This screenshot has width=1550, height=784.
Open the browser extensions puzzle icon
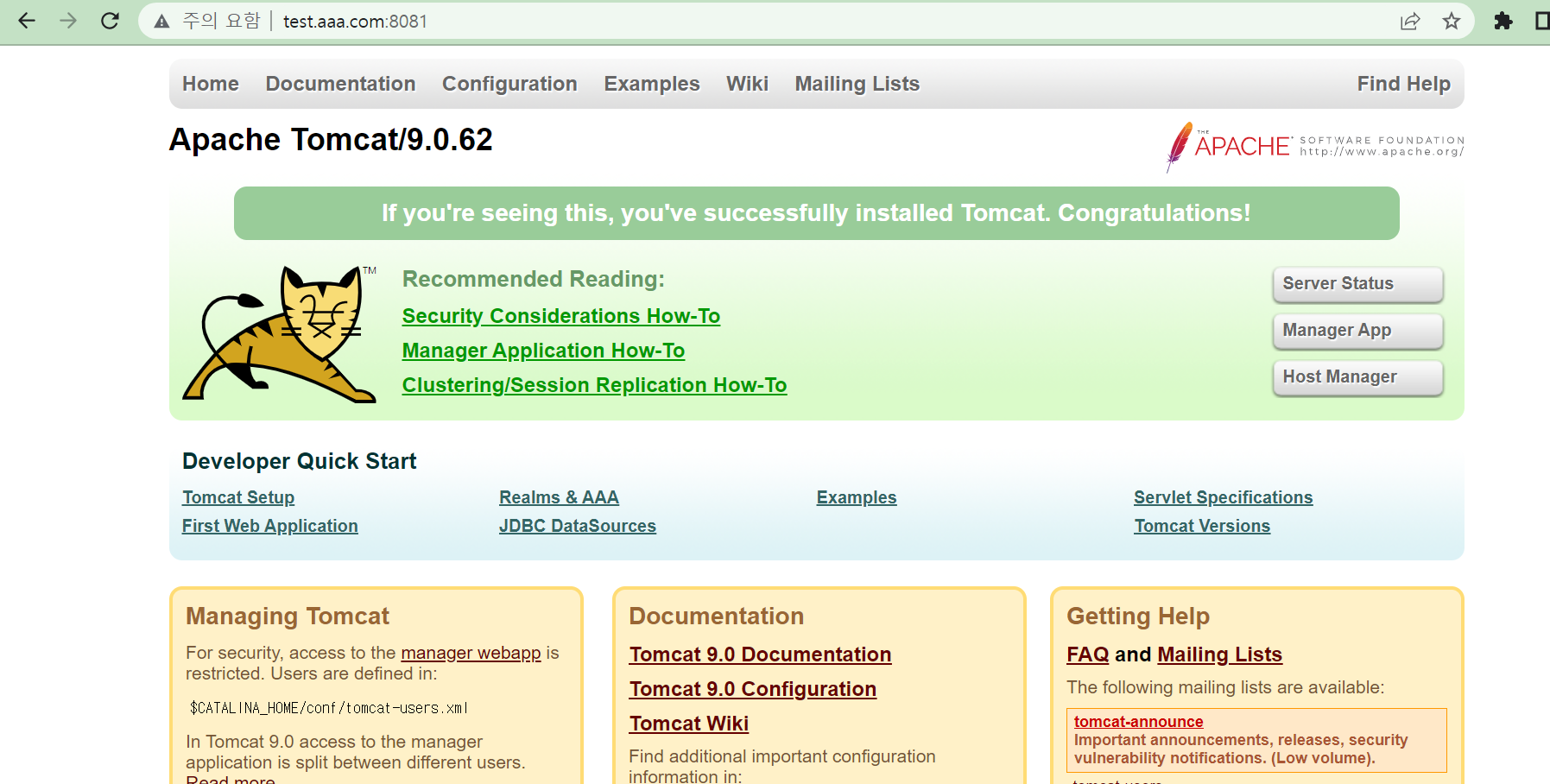click(1503, 22)
